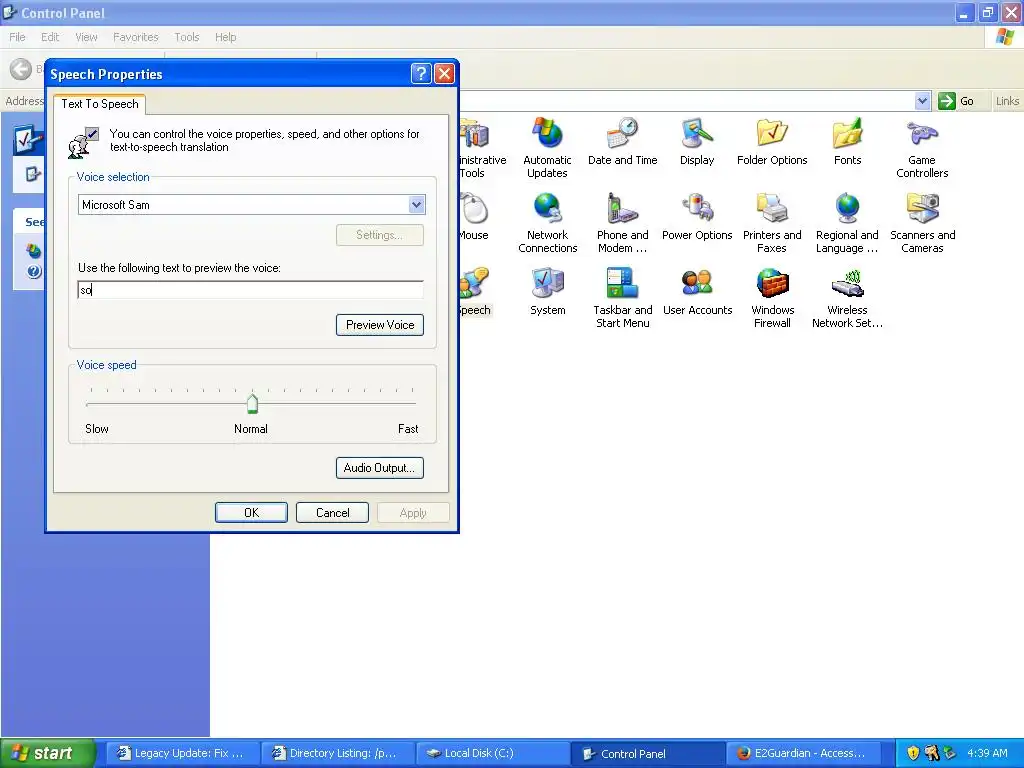Open the Favorites menu
This screenshot has width=1024, height=768.
[136, 37]
